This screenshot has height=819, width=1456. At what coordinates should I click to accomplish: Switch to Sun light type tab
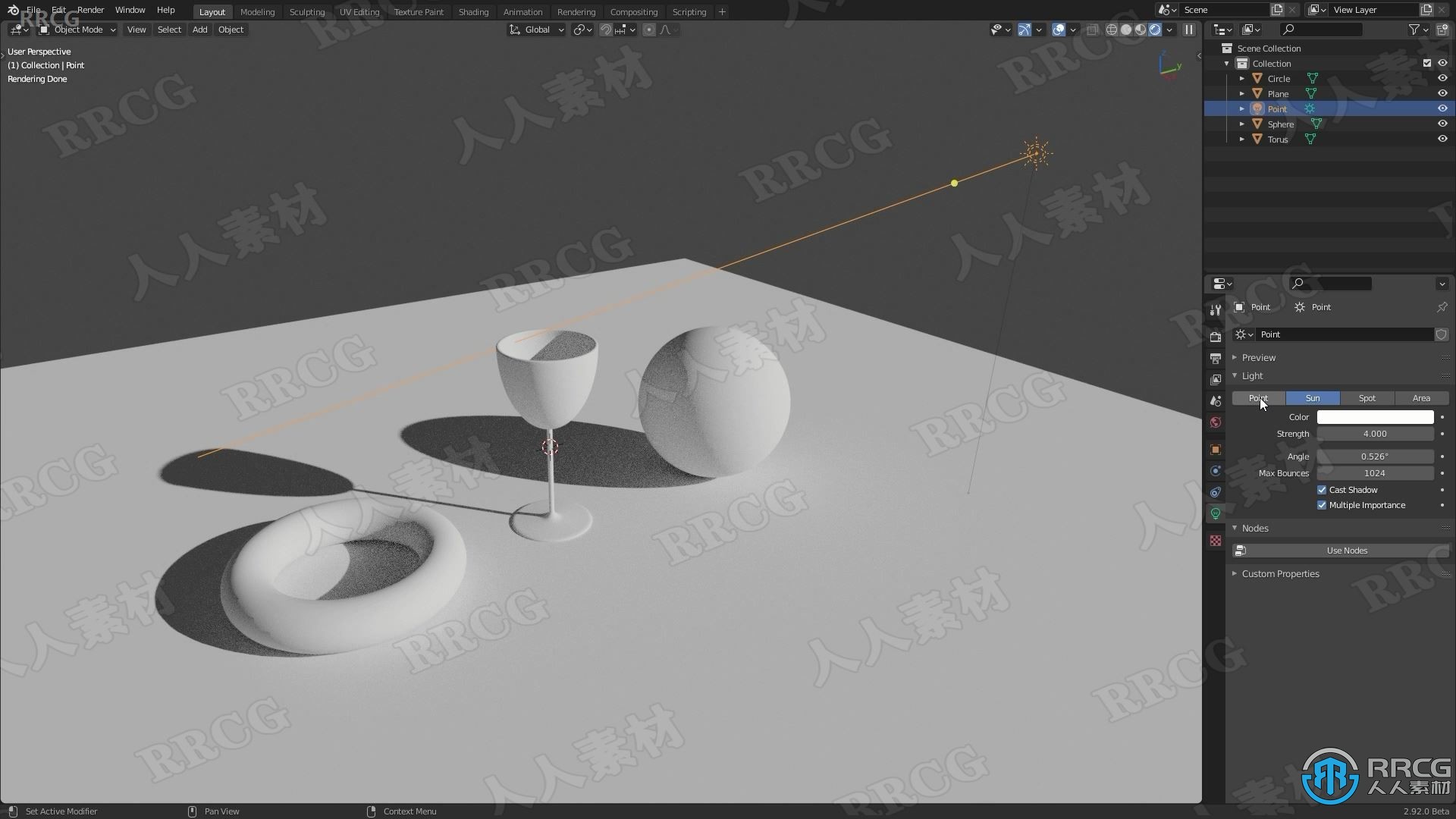1313,398
